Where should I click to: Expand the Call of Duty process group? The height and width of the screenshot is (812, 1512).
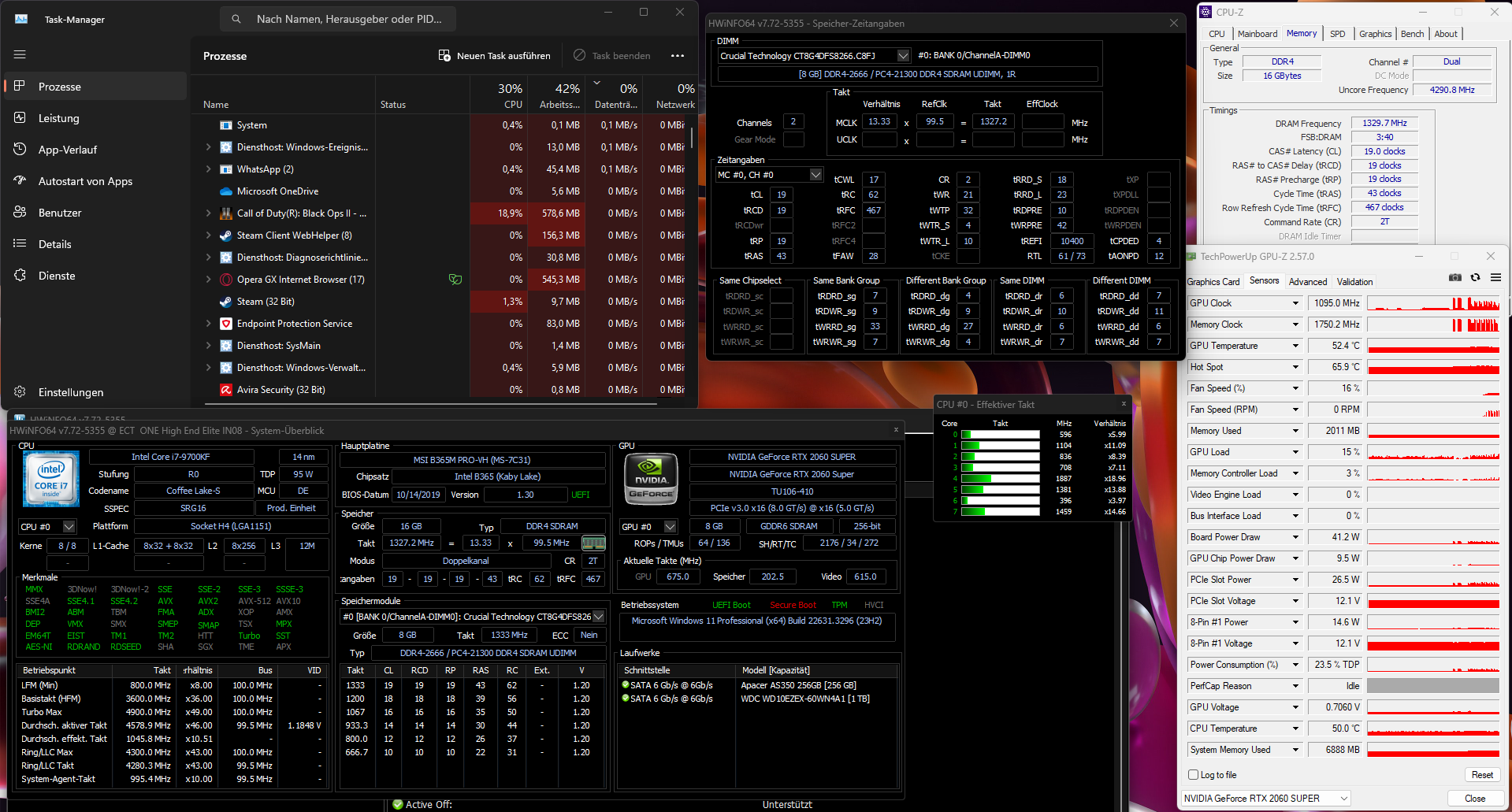(x=209, y=213)
